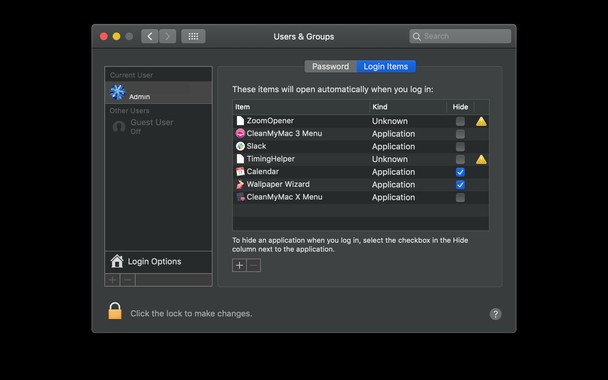This screenshot has width=608, height=380.
Task: Select the CleanMyMac X Menu row name
Action: pos(284,197)
